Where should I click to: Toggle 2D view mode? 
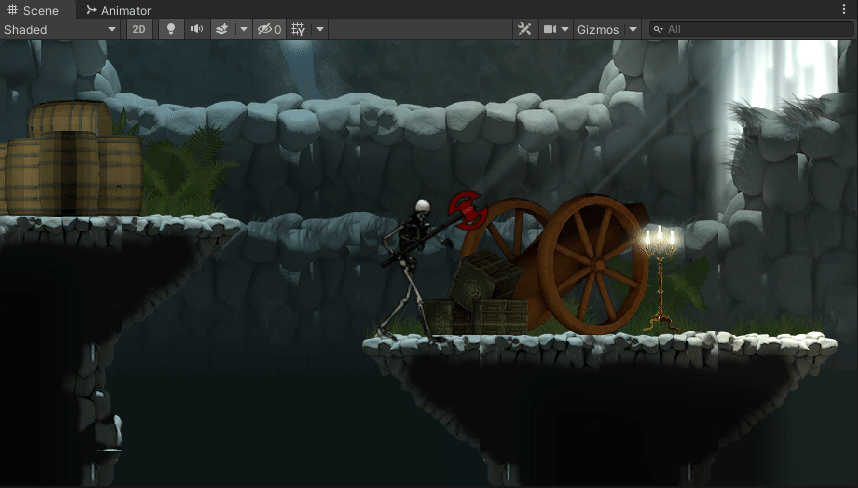(139, 30)
